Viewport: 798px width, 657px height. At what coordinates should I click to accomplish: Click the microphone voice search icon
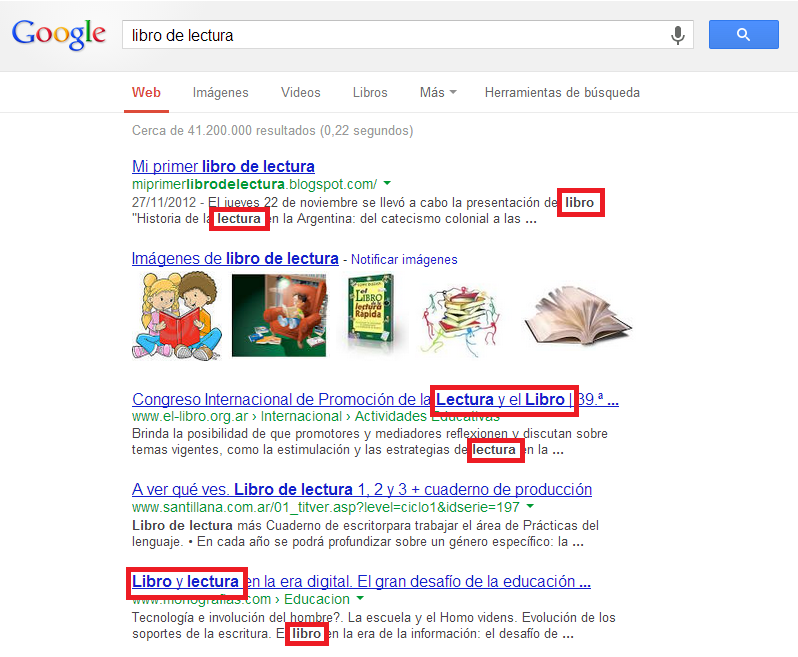tap(677, 35)
